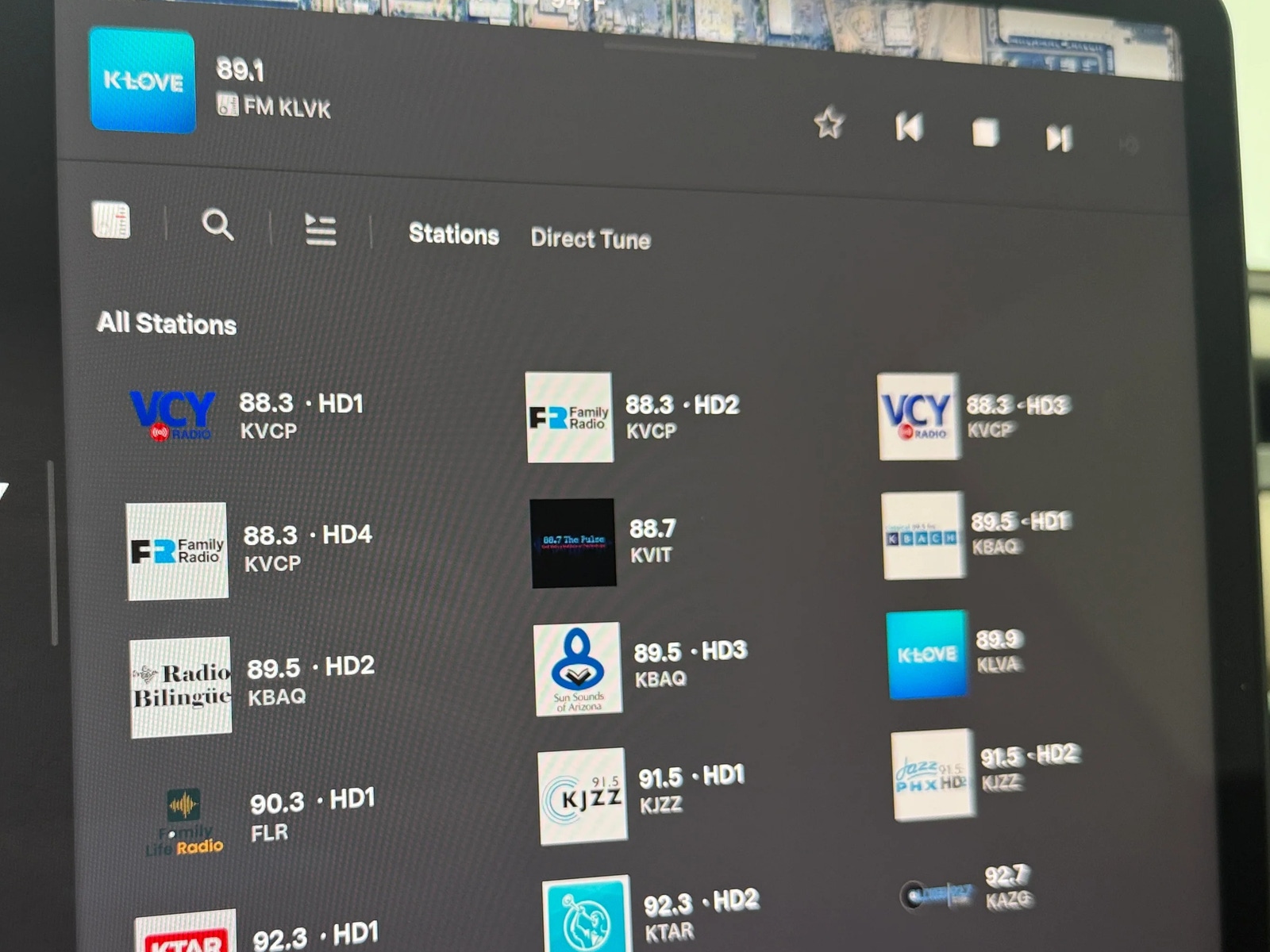
Task: Select the Family Life Radio logo
Action: 184,822
